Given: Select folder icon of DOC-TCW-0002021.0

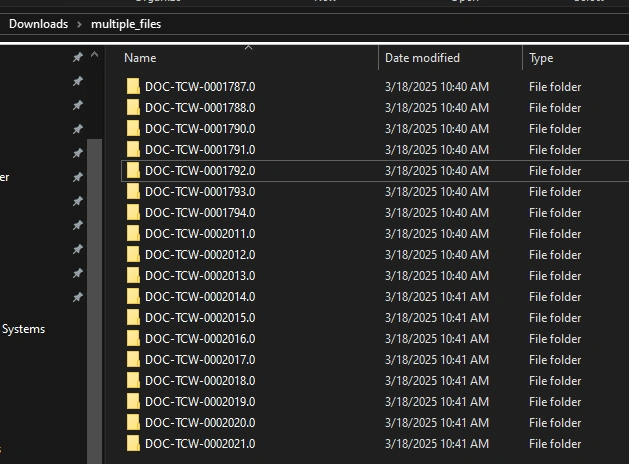Looking at the screenshot, I should click(133, 444).
